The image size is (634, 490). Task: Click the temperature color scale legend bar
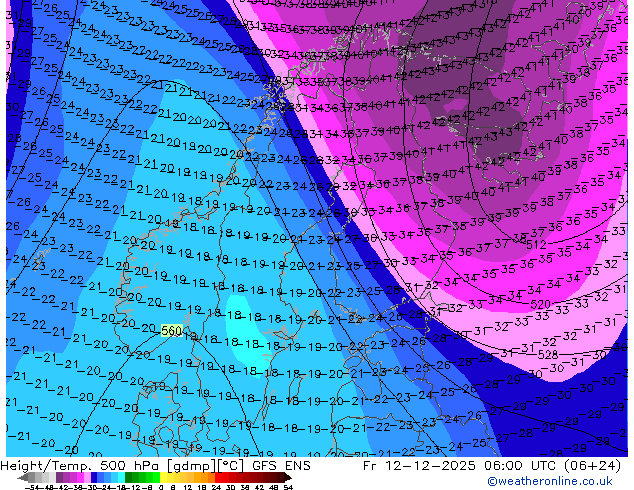tap(155, 478)
